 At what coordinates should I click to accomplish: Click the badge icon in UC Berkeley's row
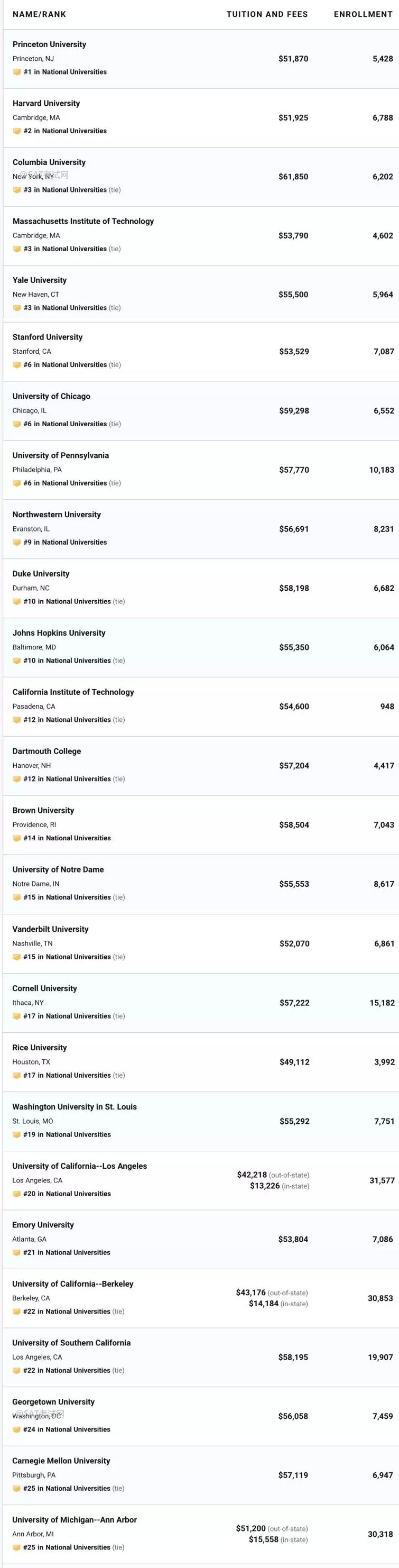pos(17,1312)
